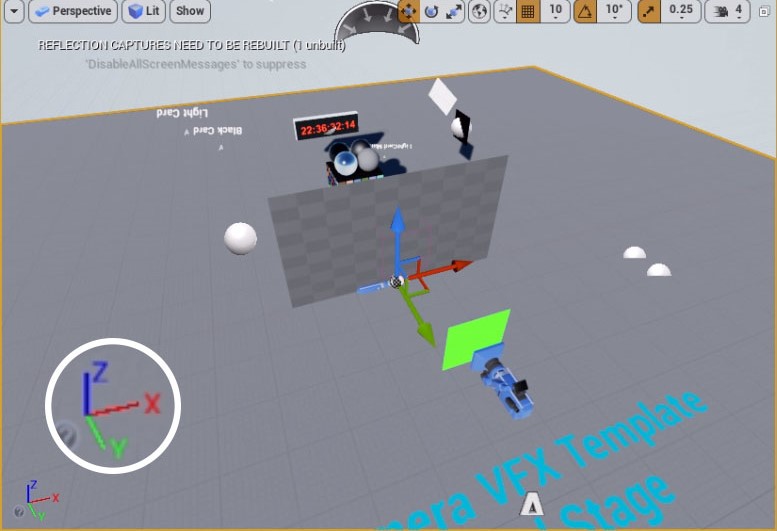Viewport: 777px width, 531px height.
Task: Select the Scale transform tool
Action: [x=454, y=11]
